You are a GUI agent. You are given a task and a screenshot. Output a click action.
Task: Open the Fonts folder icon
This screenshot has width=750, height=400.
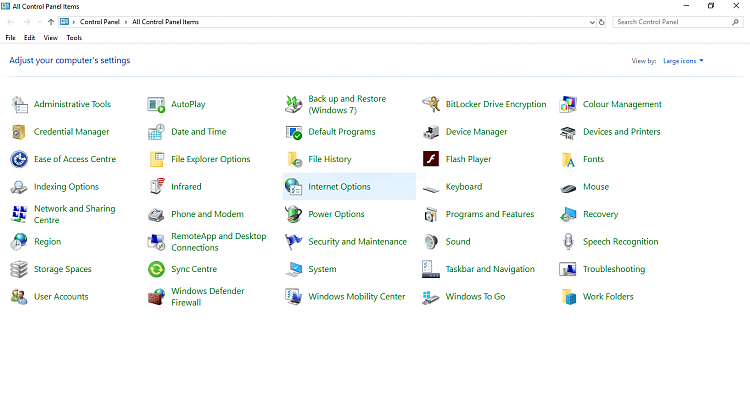[568, 160]
